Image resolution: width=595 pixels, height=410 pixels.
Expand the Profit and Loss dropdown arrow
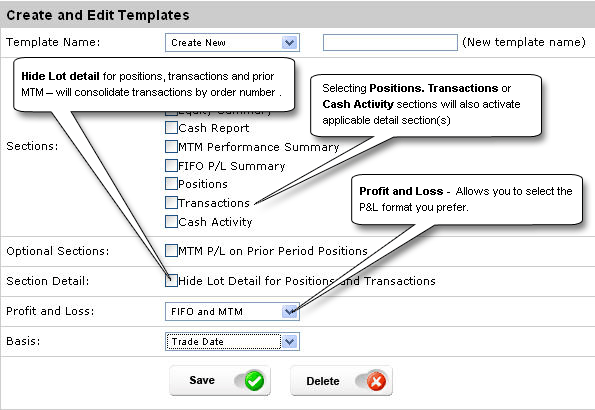pos(290,311)
